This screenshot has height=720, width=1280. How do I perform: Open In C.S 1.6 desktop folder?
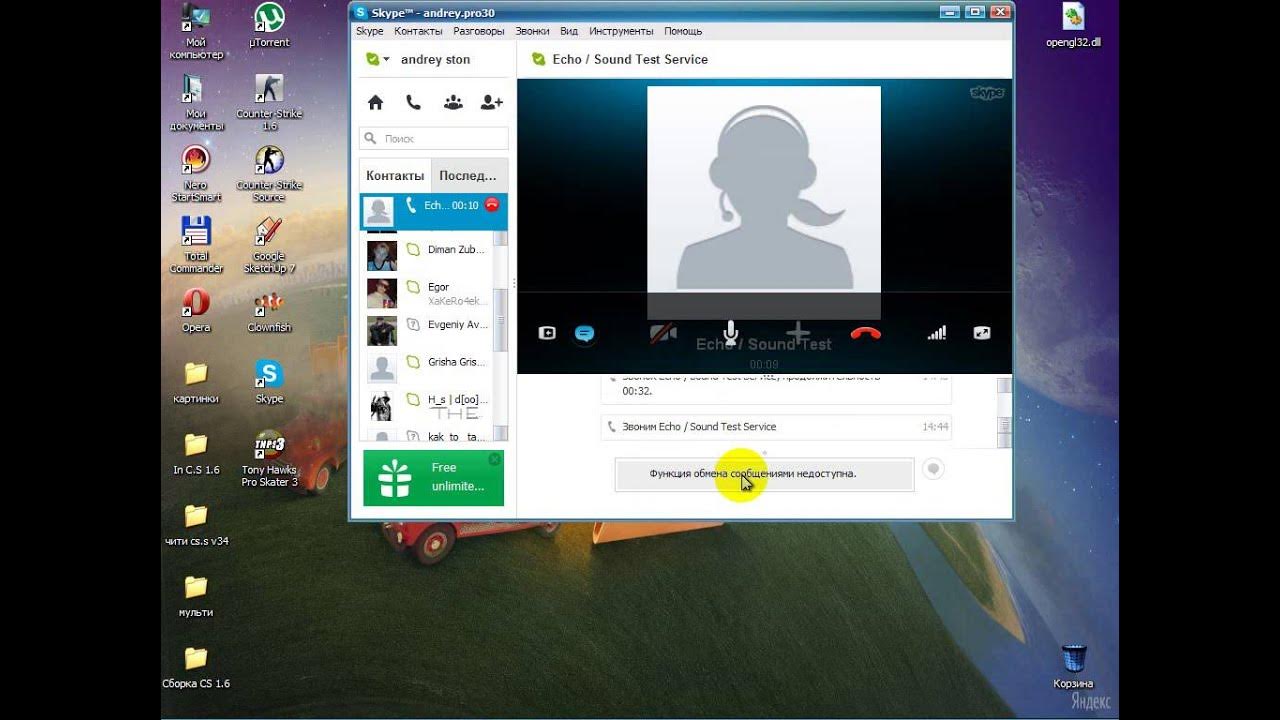coord(196,453)
